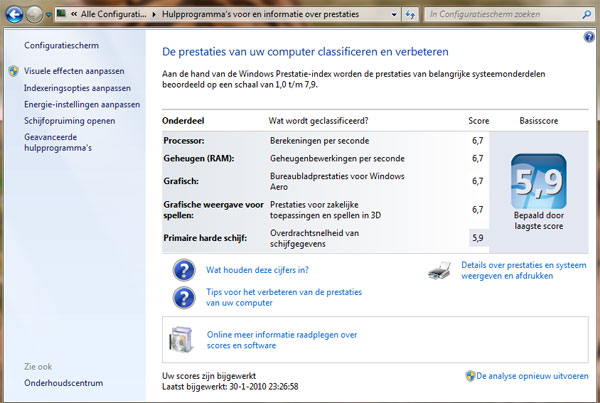Open 'Geavanceerde hulpprogramma's'

point(58,142)
